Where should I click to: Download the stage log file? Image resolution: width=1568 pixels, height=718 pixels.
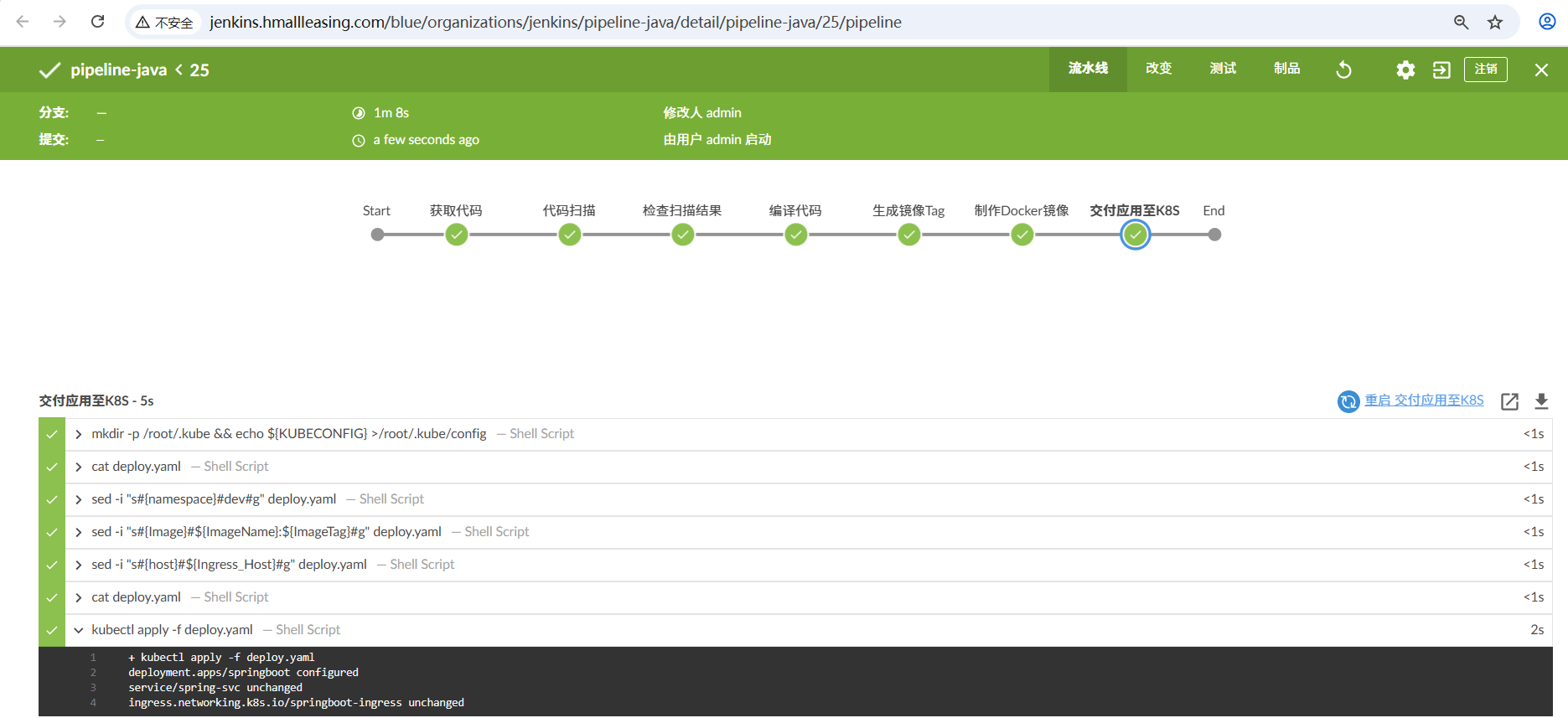1541,401
